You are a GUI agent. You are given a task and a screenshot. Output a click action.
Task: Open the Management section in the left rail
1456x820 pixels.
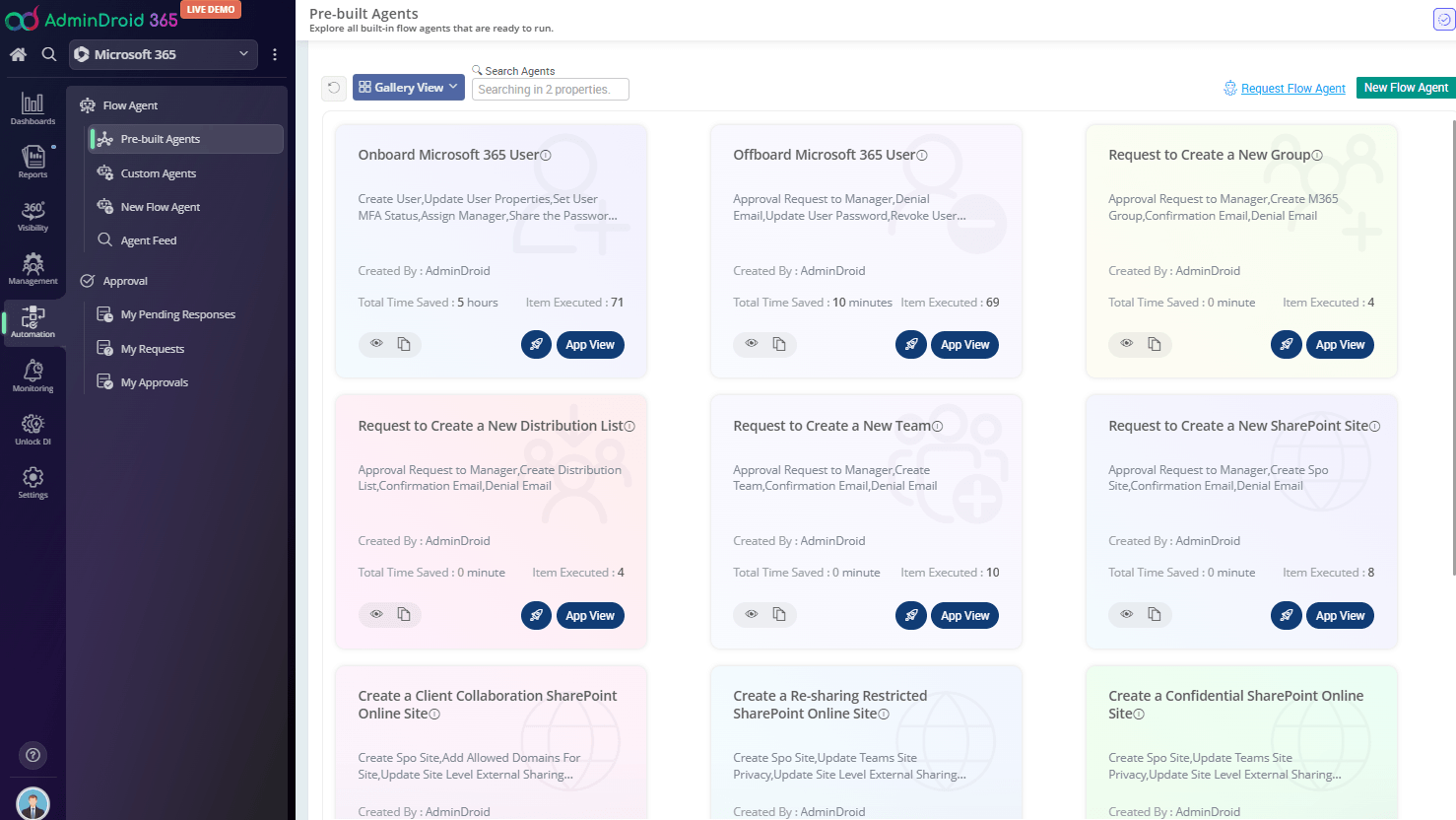[33, 268]
